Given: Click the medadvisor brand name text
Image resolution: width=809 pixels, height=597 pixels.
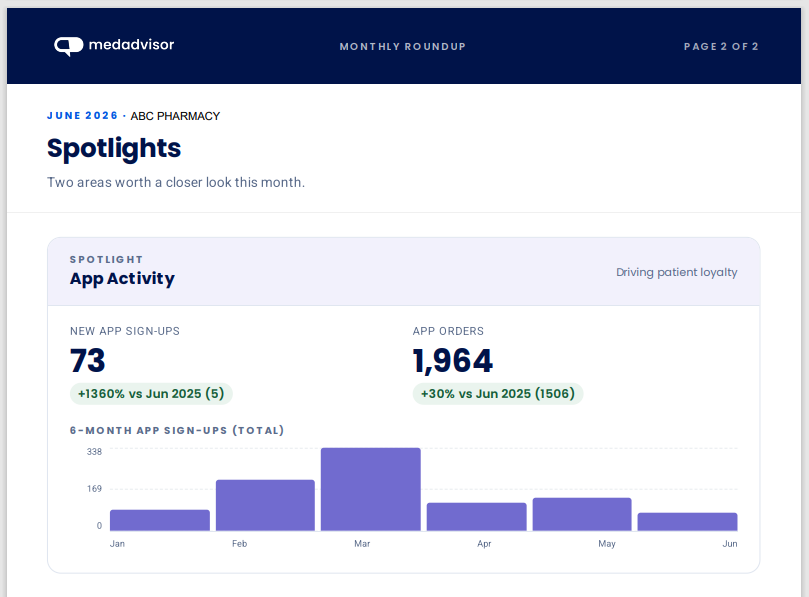Looking at the screenshot, I should point(132,45).
